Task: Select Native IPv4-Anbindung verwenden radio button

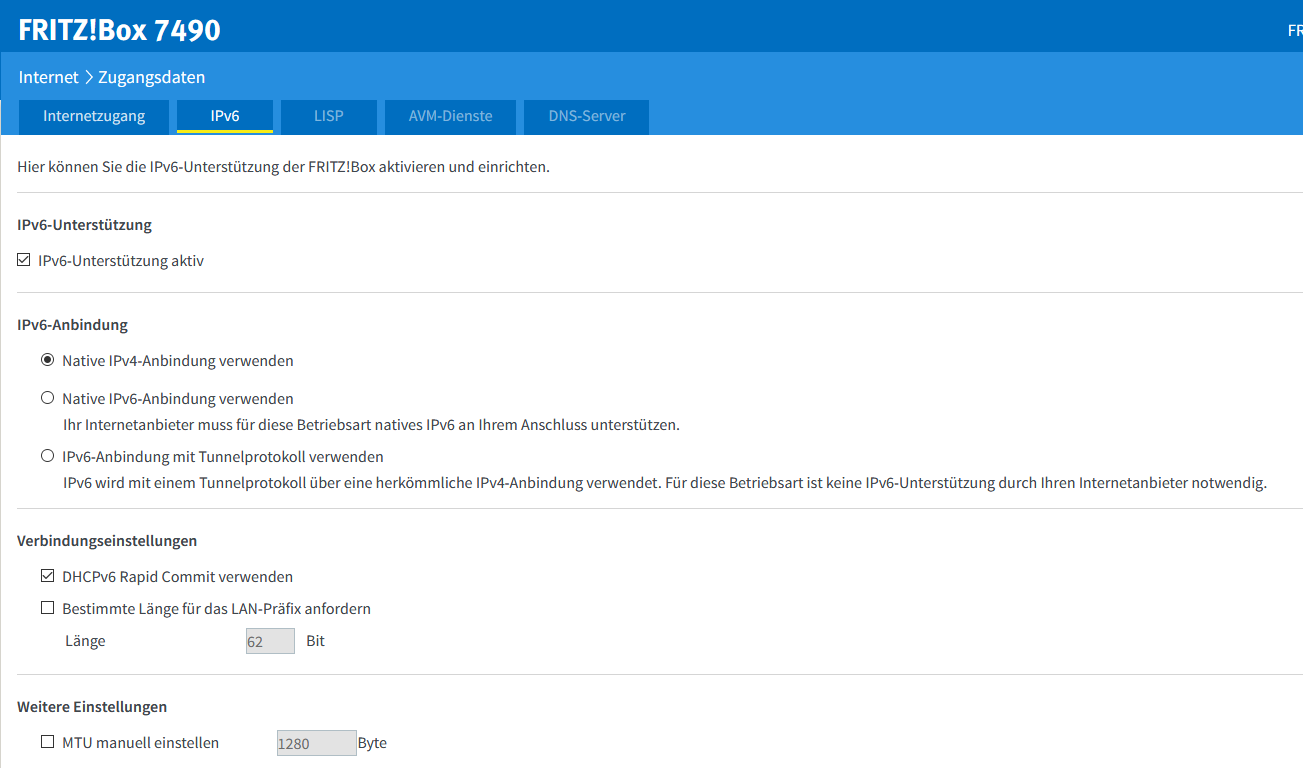Action: [47, 360]
